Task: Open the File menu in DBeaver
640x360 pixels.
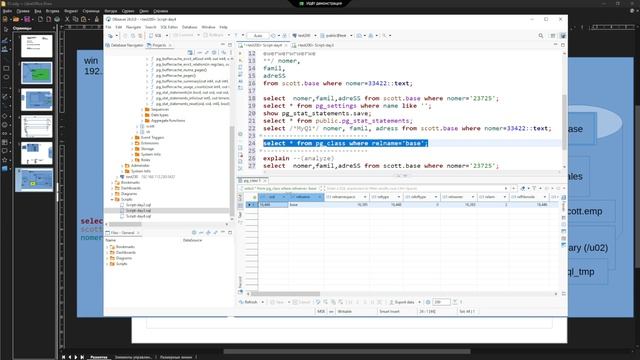Action: click(108, 27)
